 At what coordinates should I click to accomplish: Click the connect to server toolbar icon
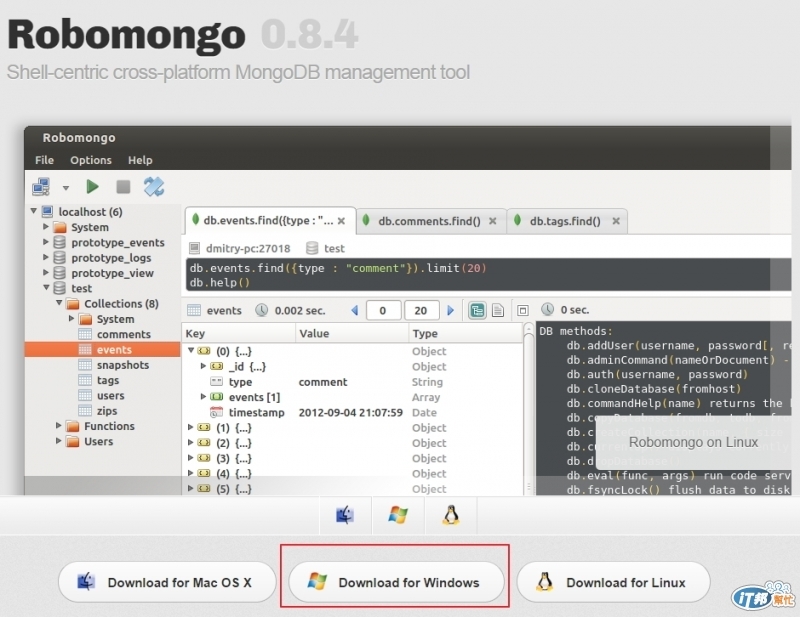tap(41, 187)
